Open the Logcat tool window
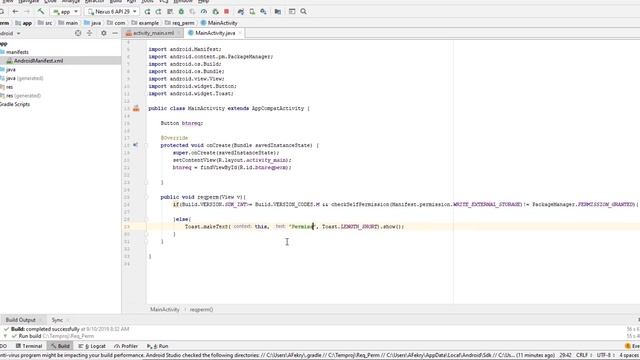The width and height of the screenshot is (640, 360). (x=92, y=346)
